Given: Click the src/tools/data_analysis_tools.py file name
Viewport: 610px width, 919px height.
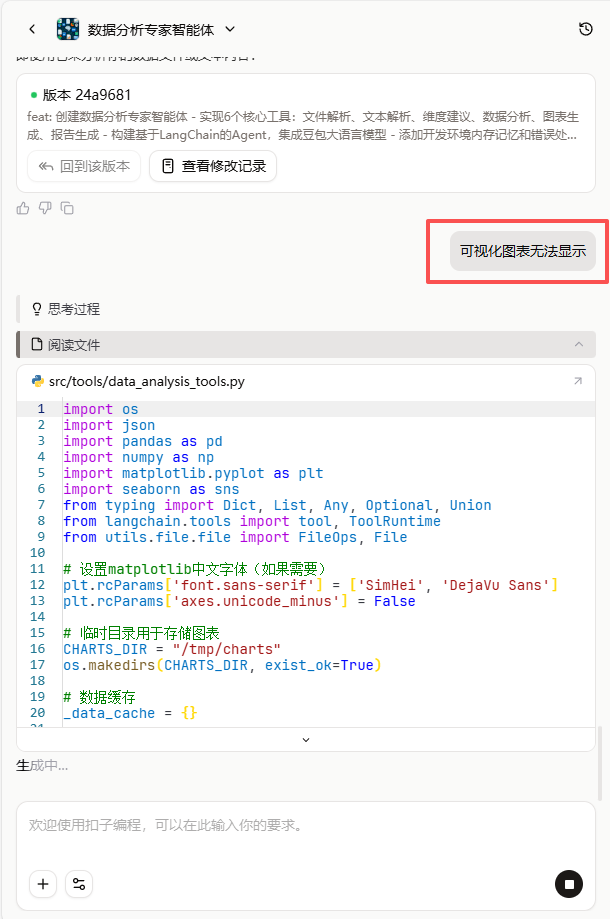Looking at the screenshot, I should [146, 382].
